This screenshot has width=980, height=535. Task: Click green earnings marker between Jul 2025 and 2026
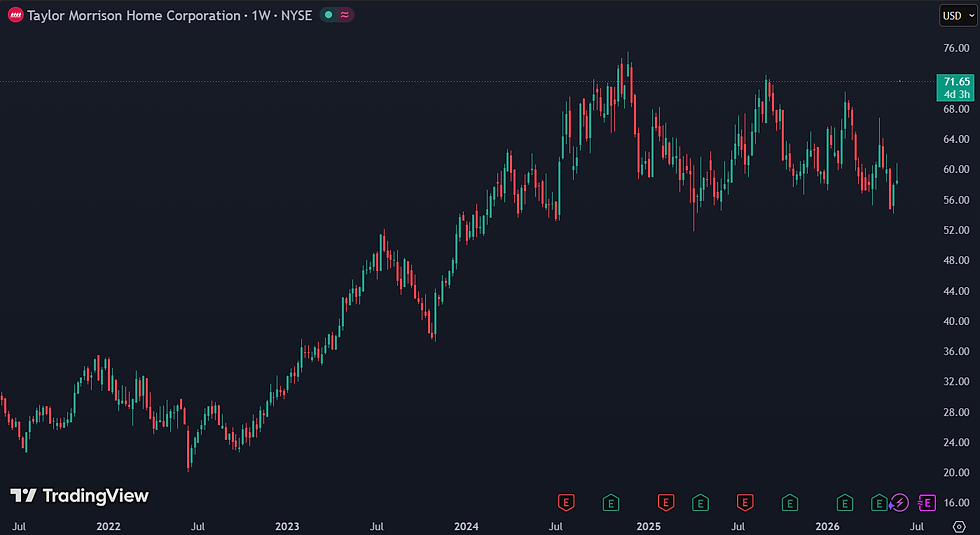coord(790,502)
